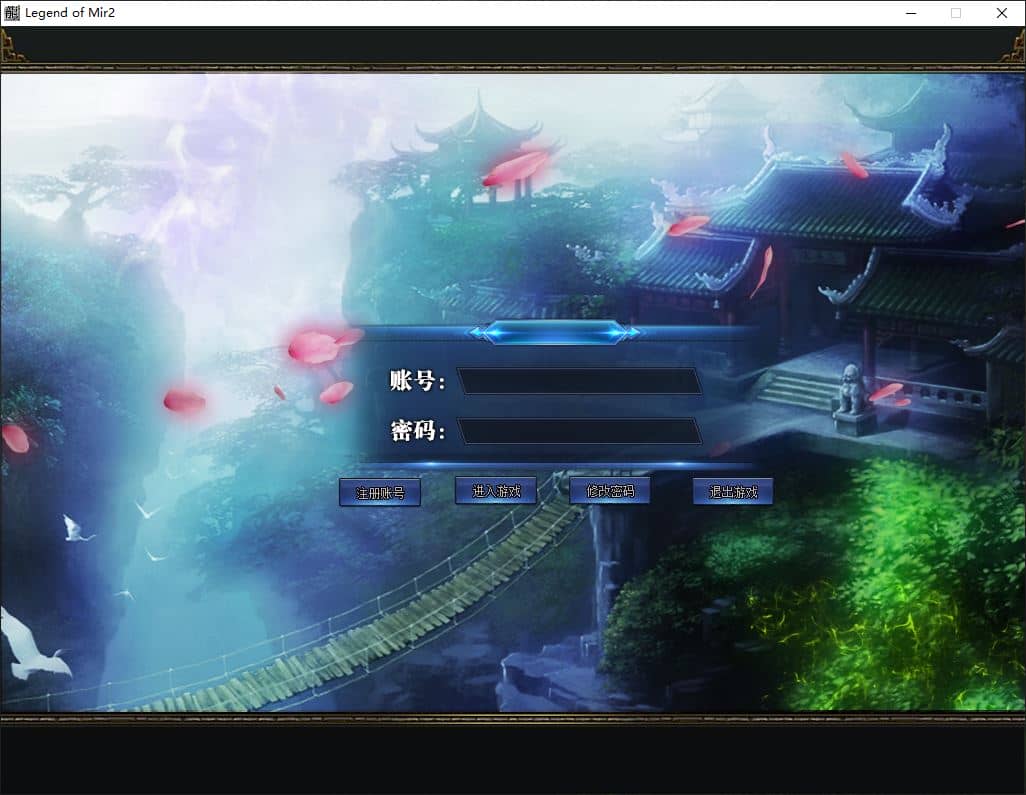Open the 修改密码 change password dialog
Screen dimensions: 1026x795
click(x=610, y=490)
